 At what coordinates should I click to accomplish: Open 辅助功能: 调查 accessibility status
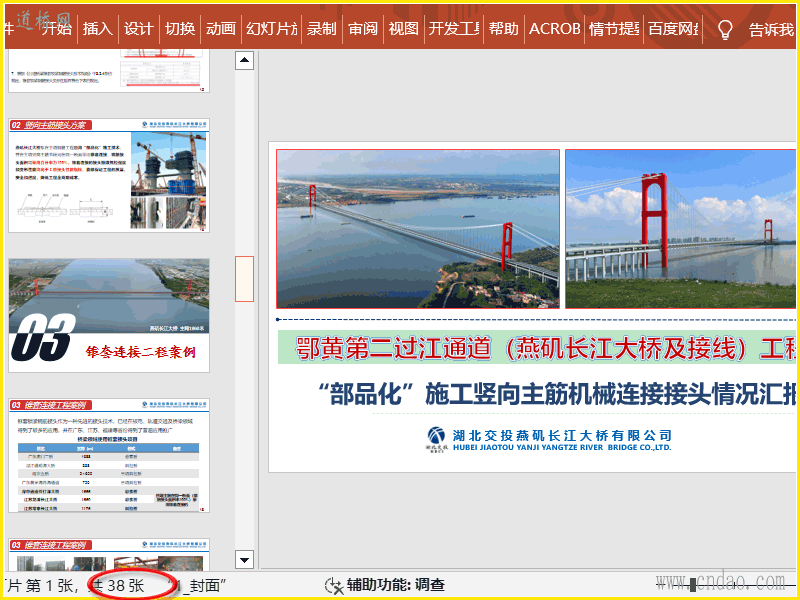click(x=395, y=585)
